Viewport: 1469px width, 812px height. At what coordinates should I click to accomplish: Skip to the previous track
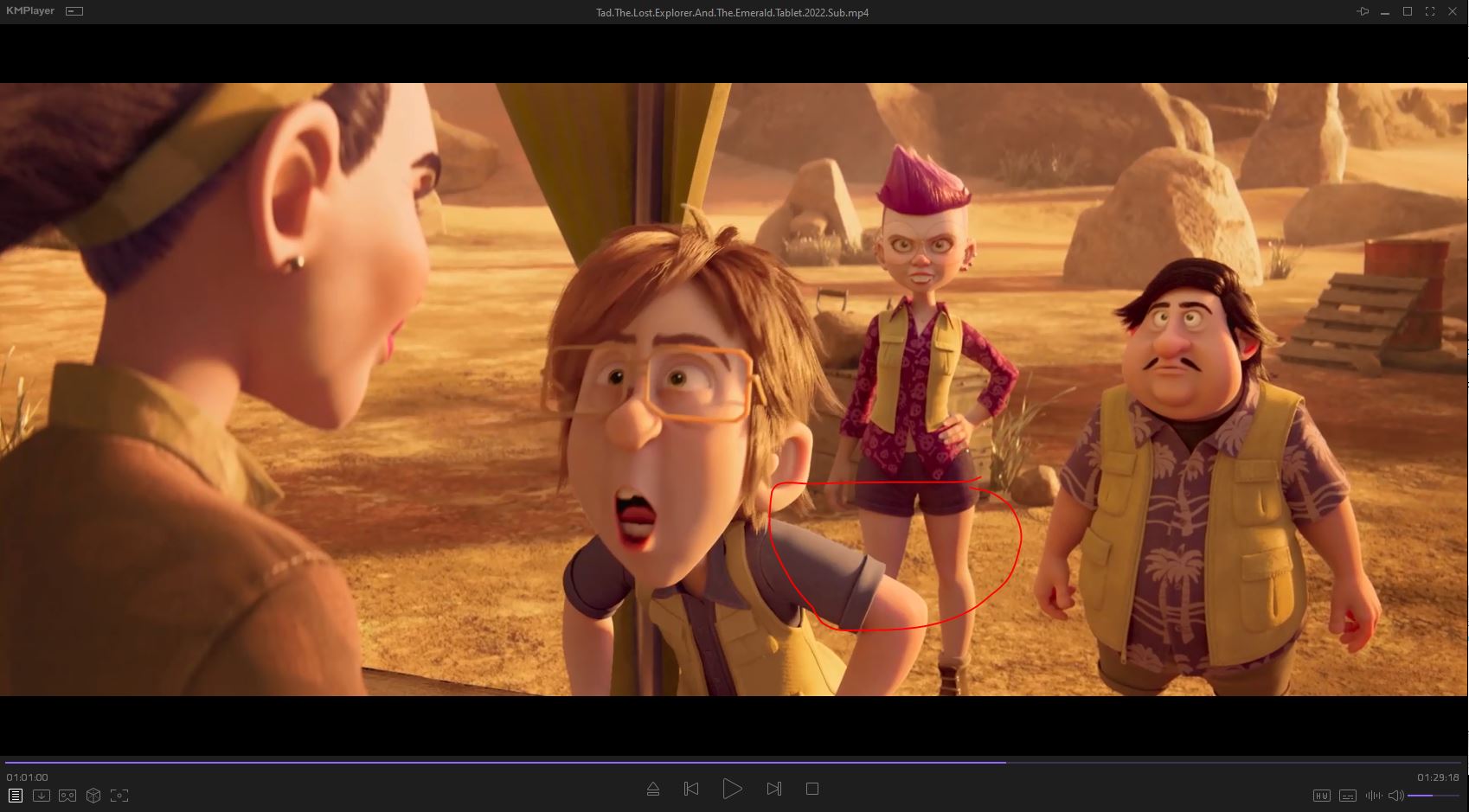click(x=691, y=789)
